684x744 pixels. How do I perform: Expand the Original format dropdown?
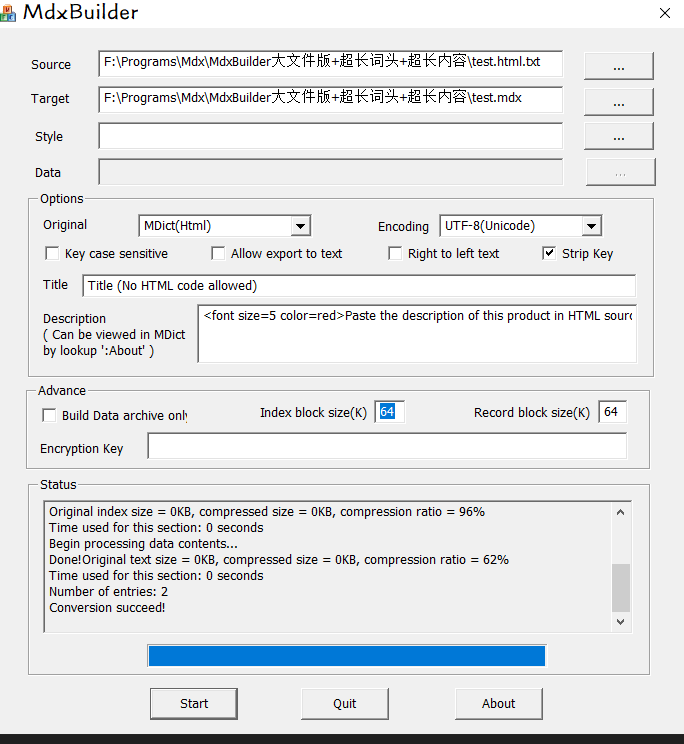click(300, 227)
